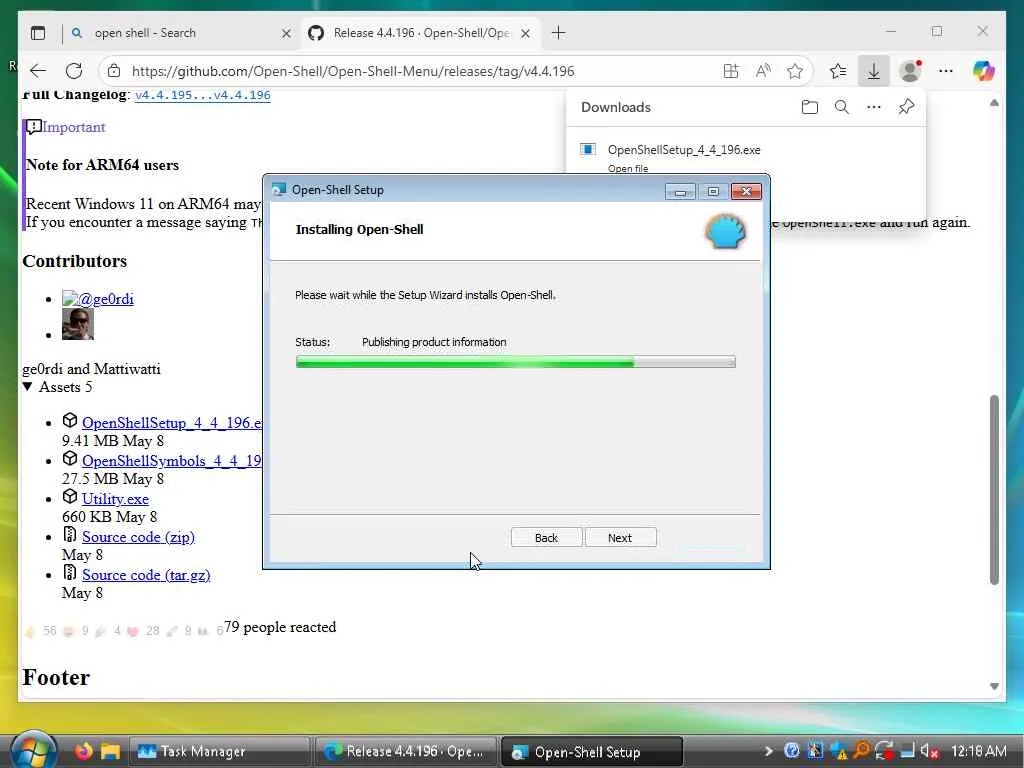This screenshot has width=1024, height=768.
Task: Click Open file under downloaded installer
Action: [x=628, y=168]
